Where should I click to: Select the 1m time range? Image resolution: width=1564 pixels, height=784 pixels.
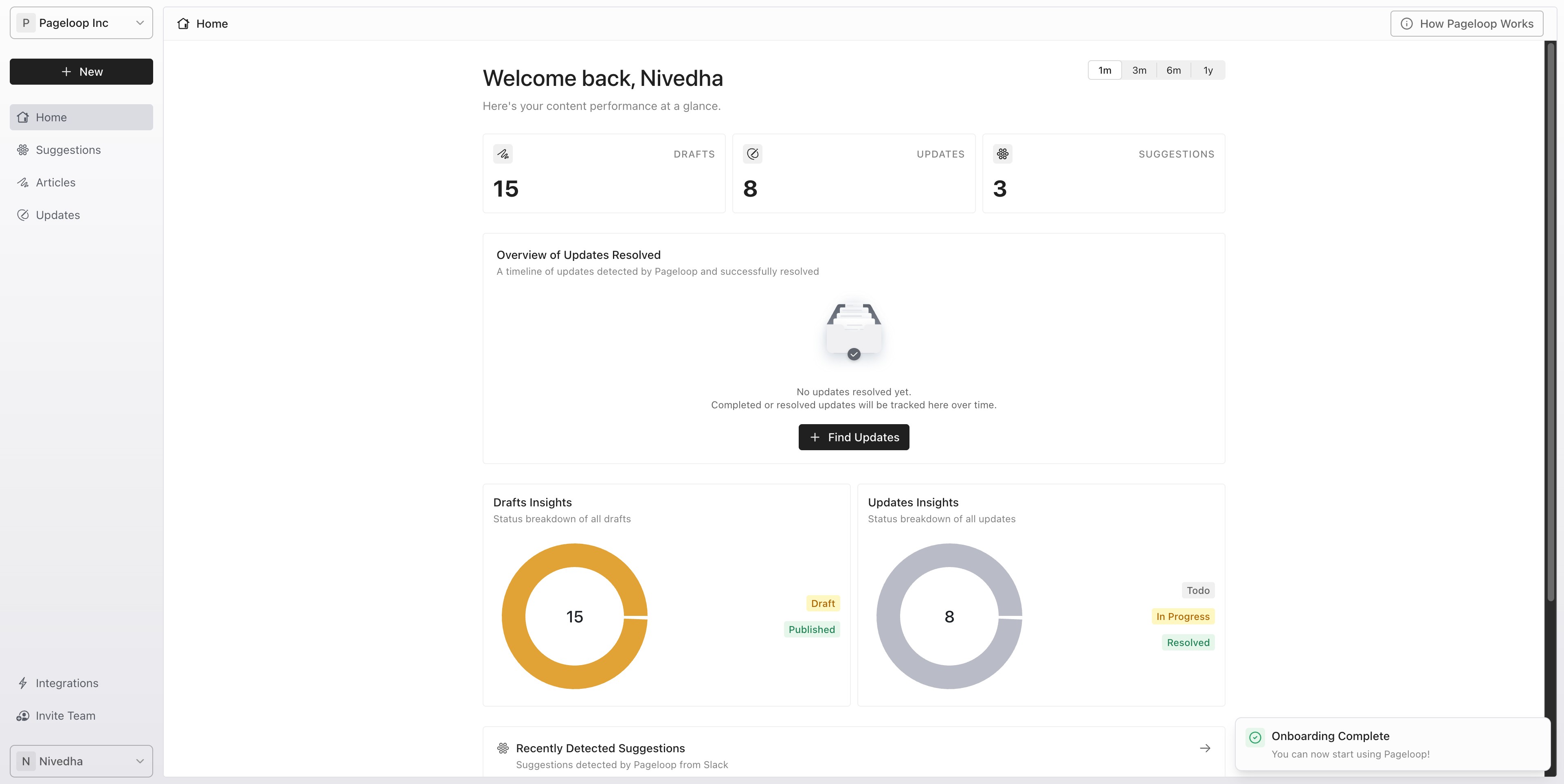tap(1105, 70)
